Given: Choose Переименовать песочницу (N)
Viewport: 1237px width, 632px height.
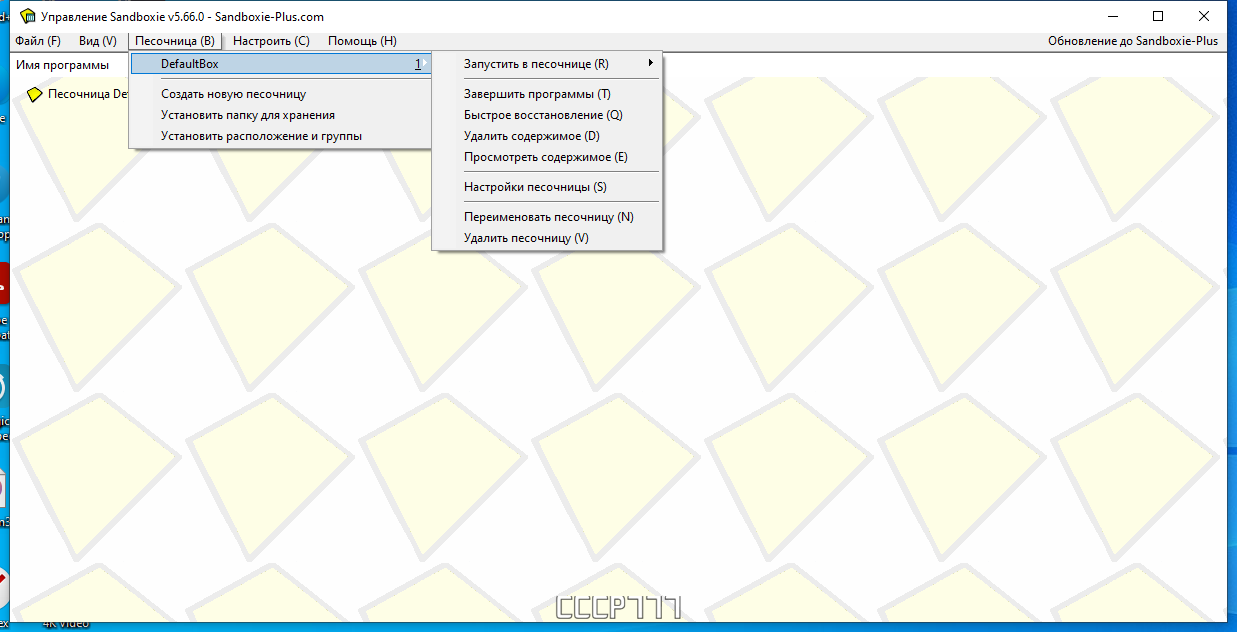Looking at the screenshot, I should (547, 217).
